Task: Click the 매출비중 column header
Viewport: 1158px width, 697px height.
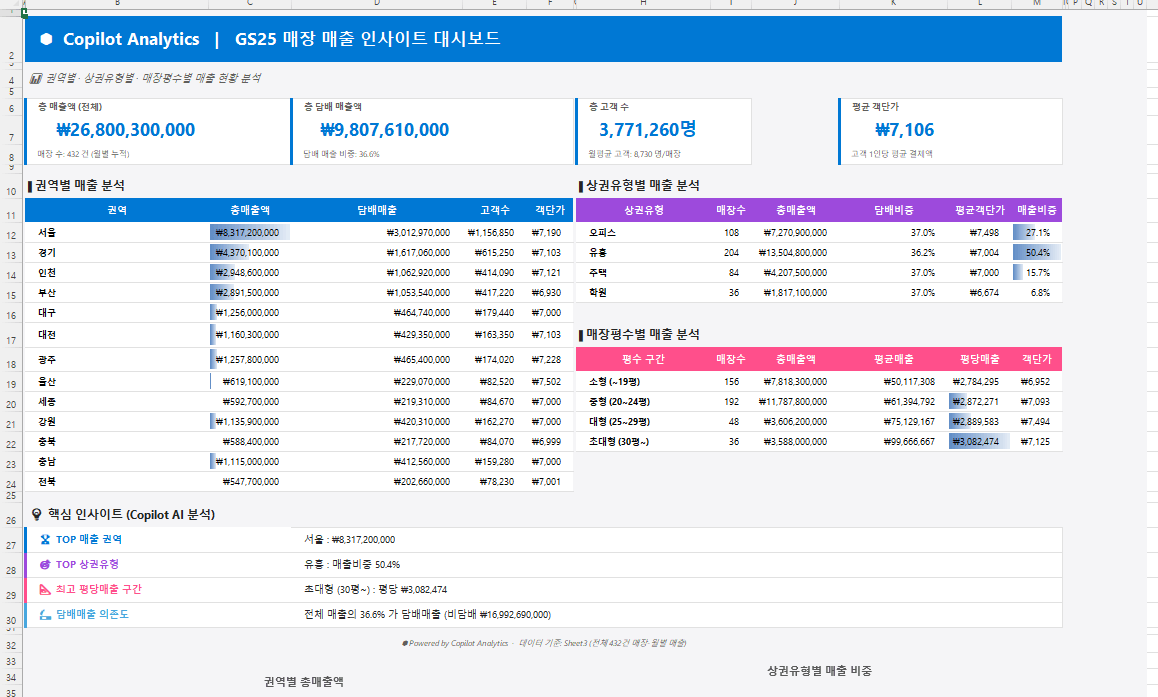Action: coord(1037,210)
